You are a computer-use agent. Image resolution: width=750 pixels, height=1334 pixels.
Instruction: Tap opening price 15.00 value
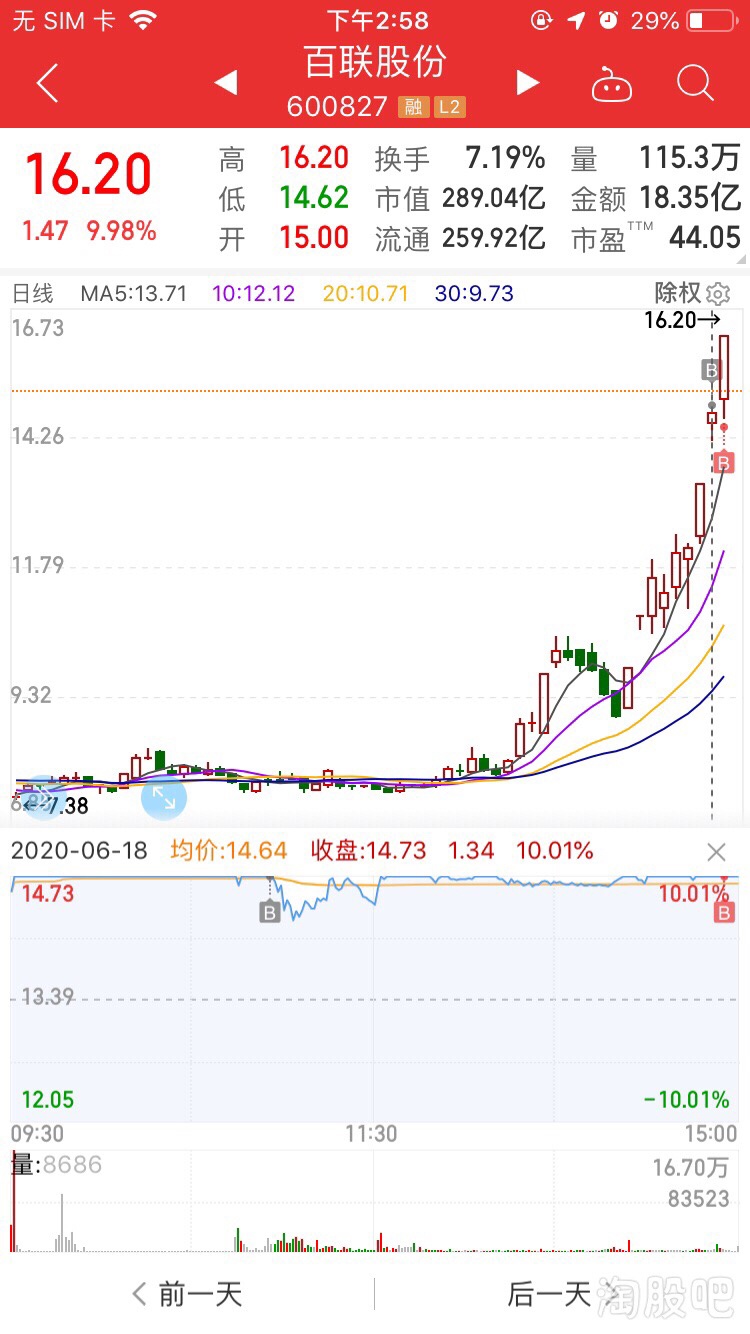pos(314,238)
